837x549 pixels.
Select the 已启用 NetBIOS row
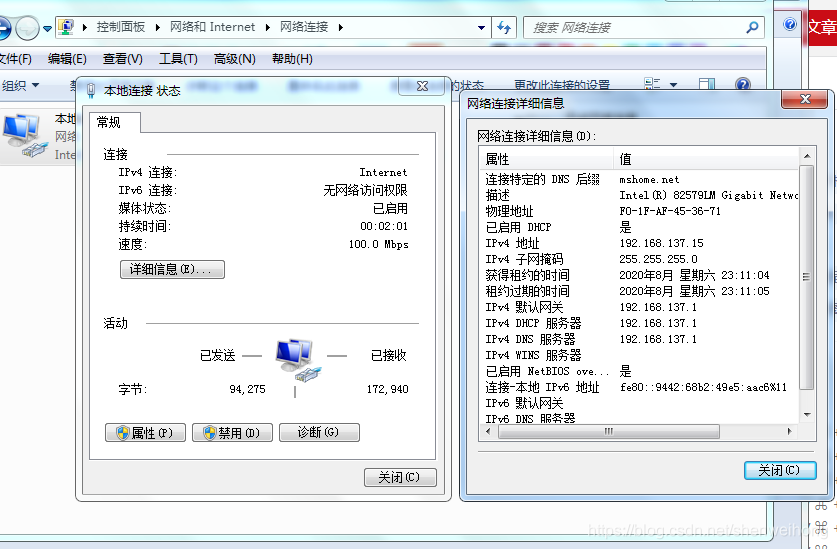click(x=639, y=371)
